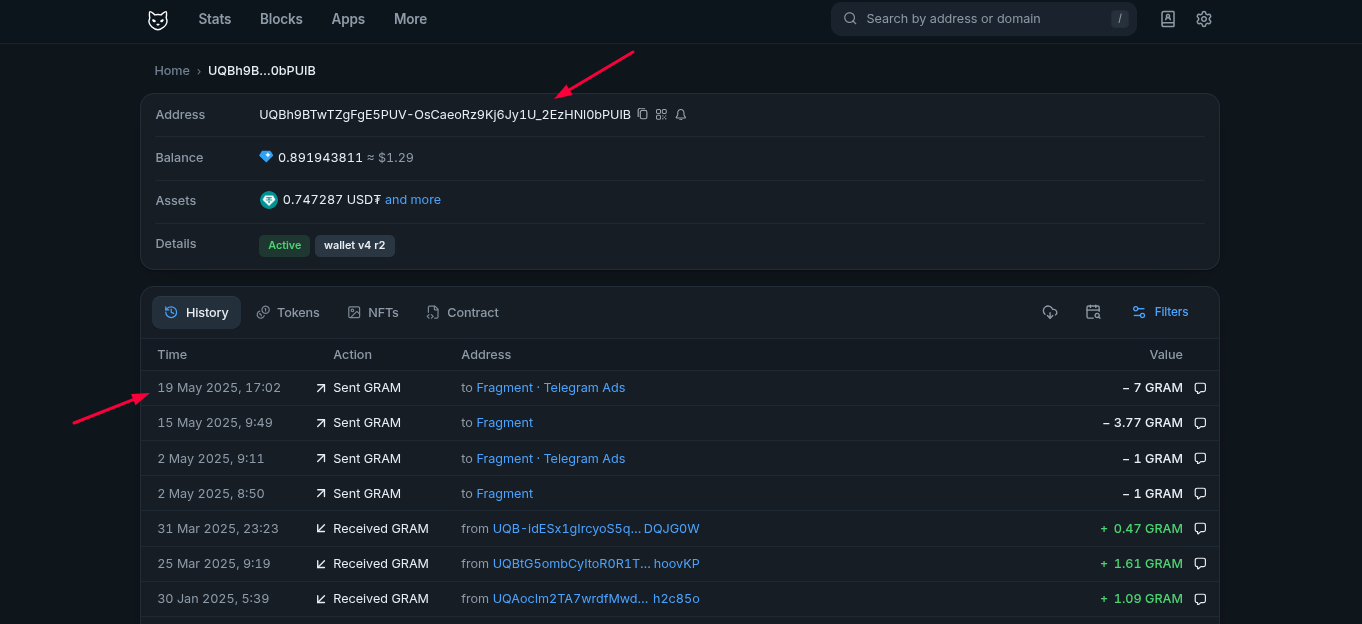
Task: Open the calendar date search icon
Action: tap(1093, 312)
